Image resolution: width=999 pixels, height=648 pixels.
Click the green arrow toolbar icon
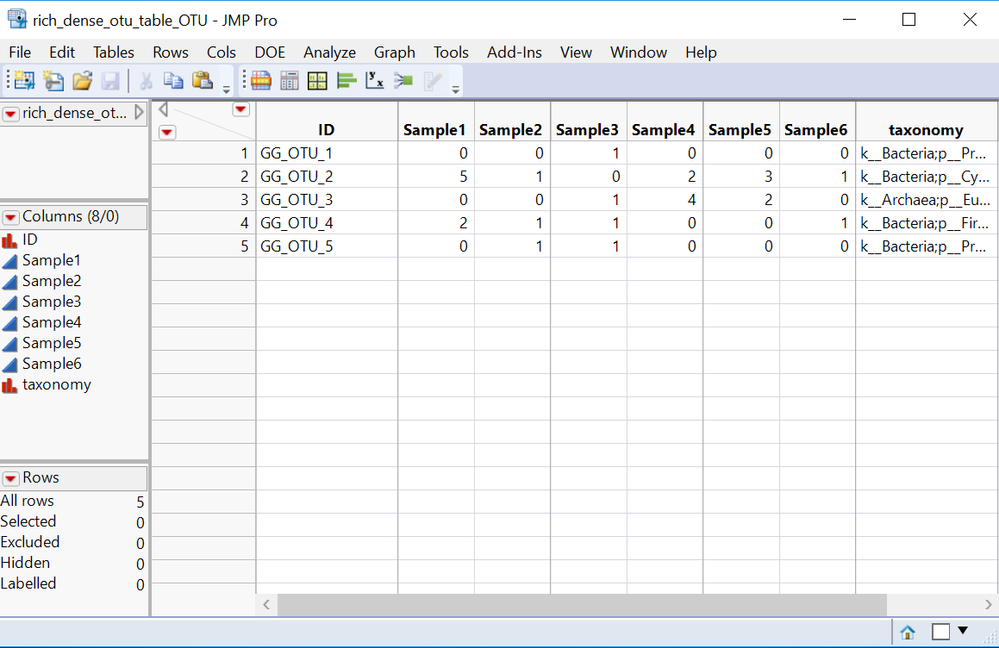(402, 80)
